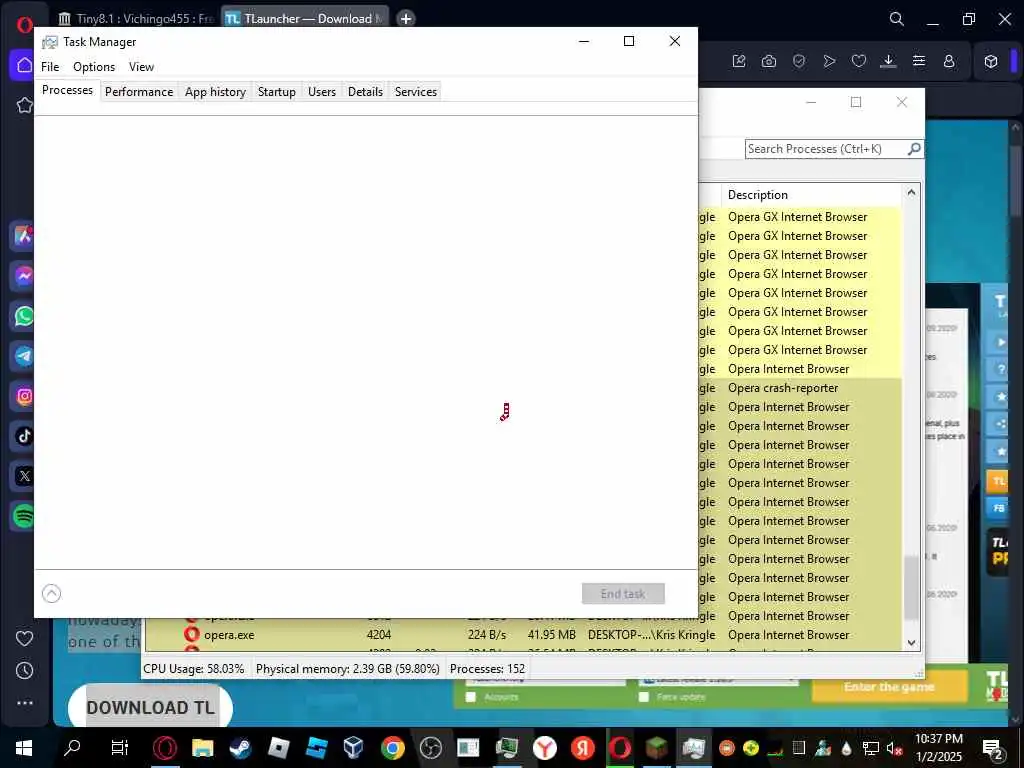
Task: Open the sidebar three-dots settings
Action: pyautogui.click(x=24, y=703)
